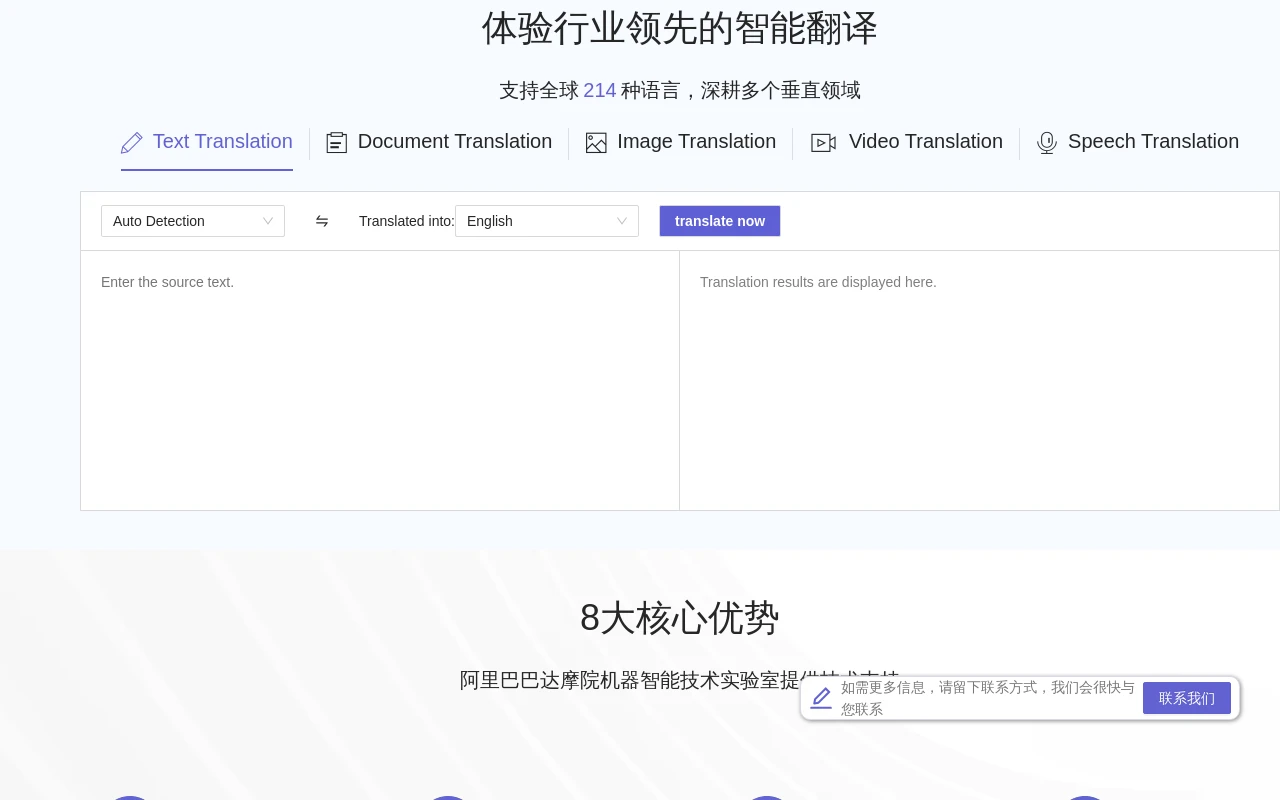Open the source language selector
This screenshot has width=1280, height=800.
(193, 221)
